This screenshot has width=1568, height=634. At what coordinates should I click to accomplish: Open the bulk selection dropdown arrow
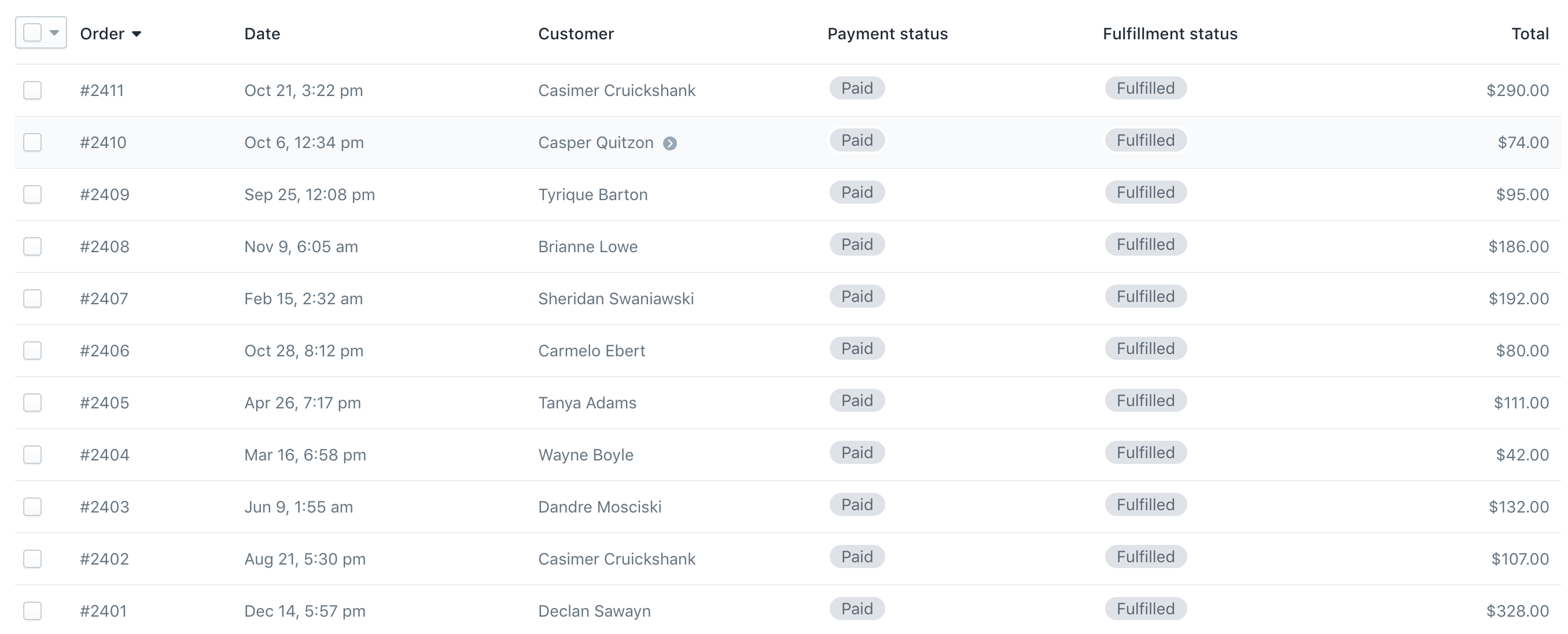pos(54,32)
